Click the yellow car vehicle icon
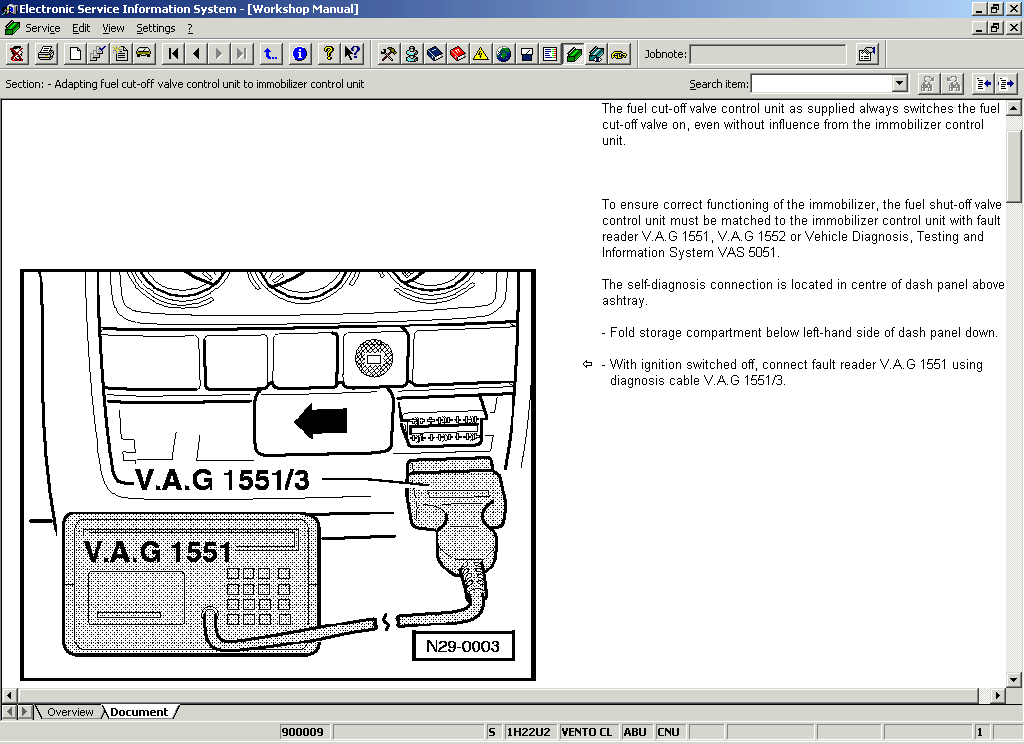 coord(144,54)
